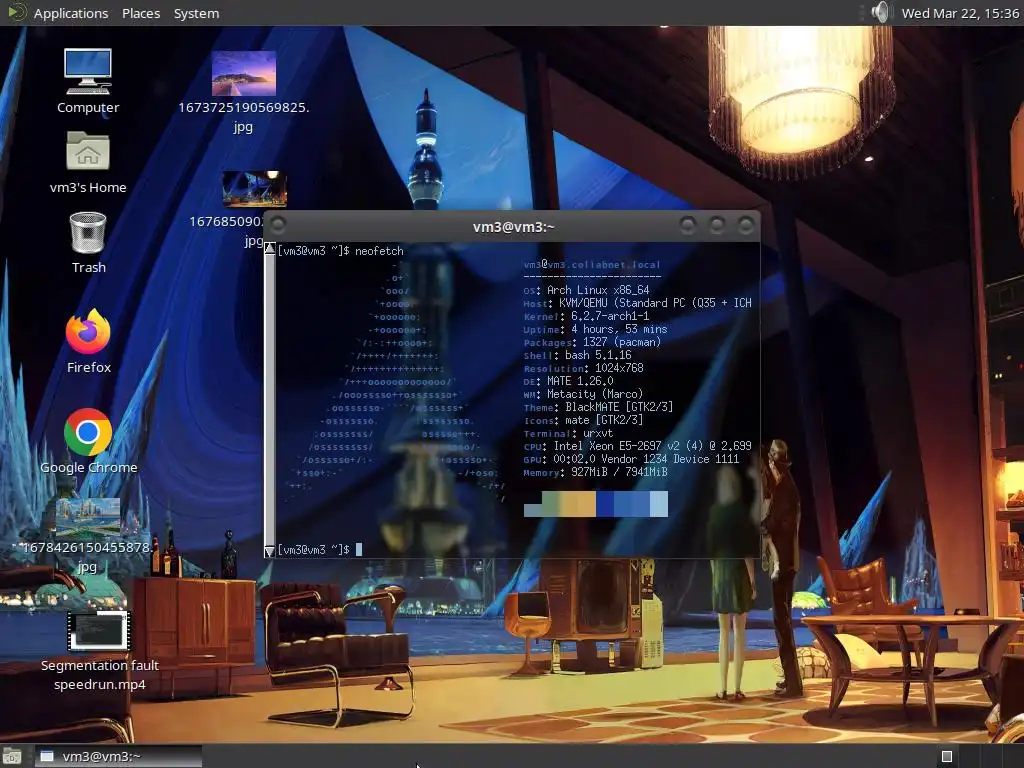Click the Shell: bash 5.1.16 line
The image size is (1024, 768).
(577, 355)
